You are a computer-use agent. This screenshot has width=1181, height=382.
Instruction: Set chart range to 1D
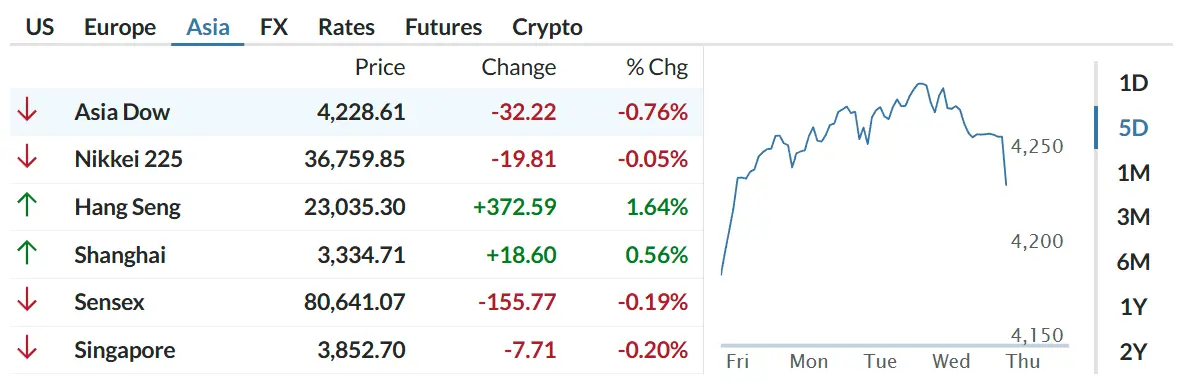pos(1133,83)
